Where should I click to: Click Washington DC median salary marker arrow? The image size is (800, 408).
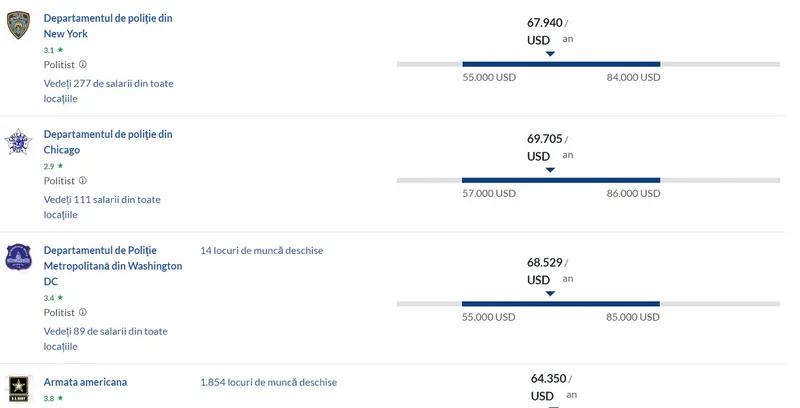pos(550,294)
